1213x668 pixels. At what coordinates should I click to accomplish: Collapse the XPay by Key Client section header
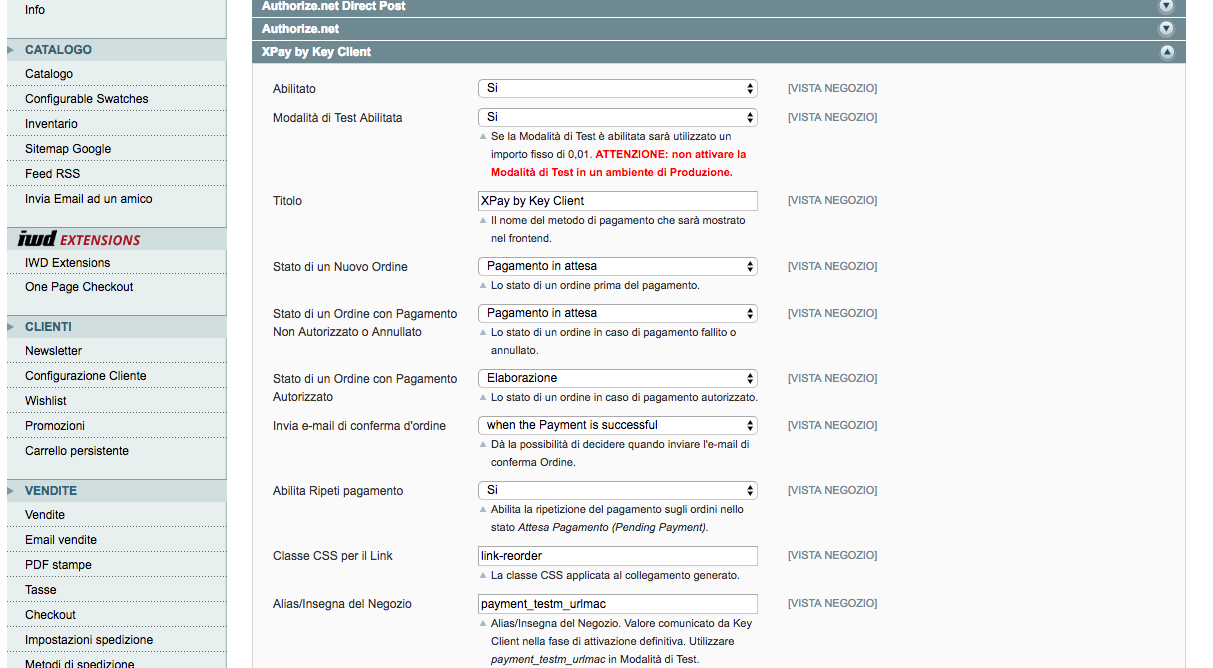(x=719, y=52)
